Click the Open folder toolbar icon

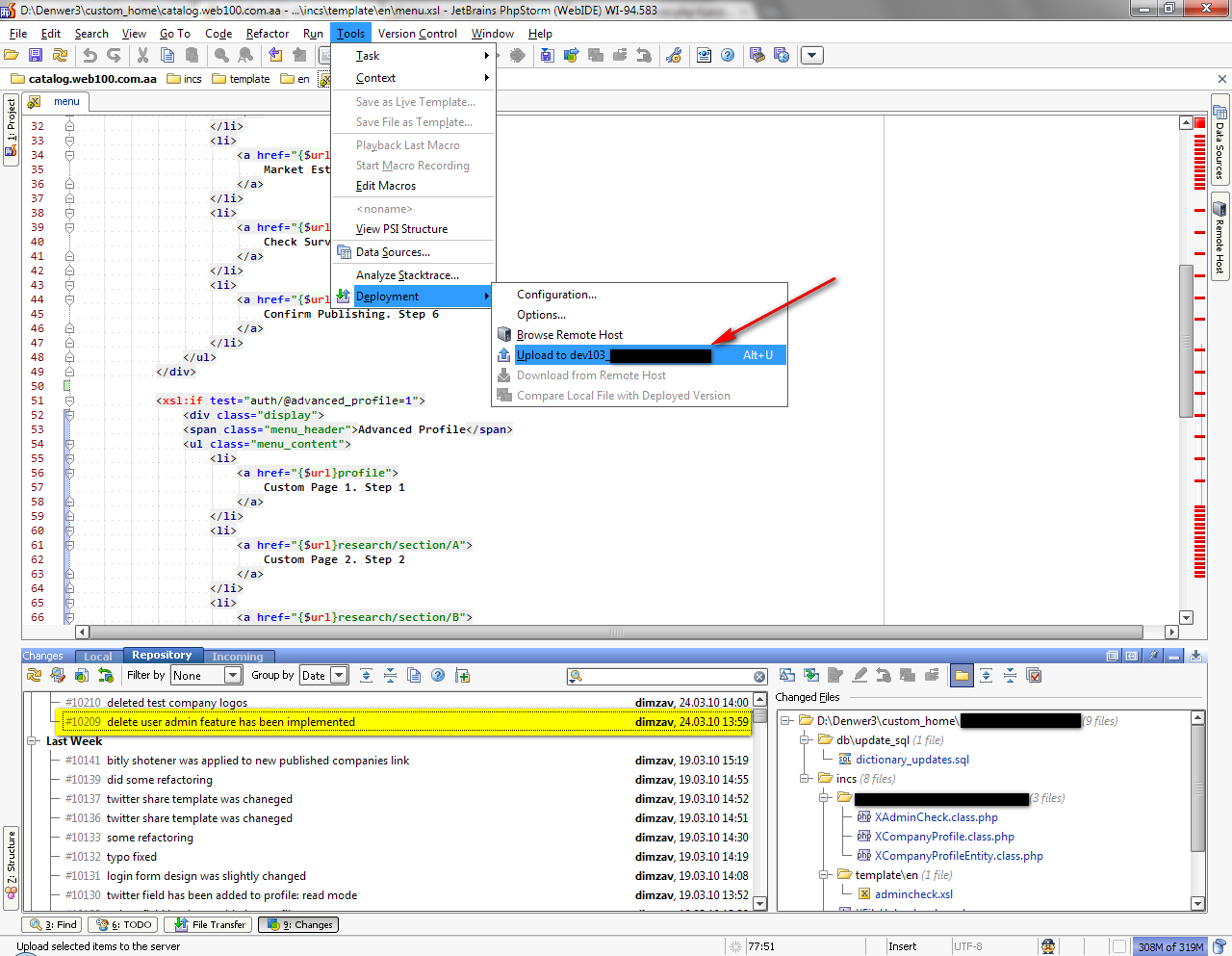click(12, 56)
